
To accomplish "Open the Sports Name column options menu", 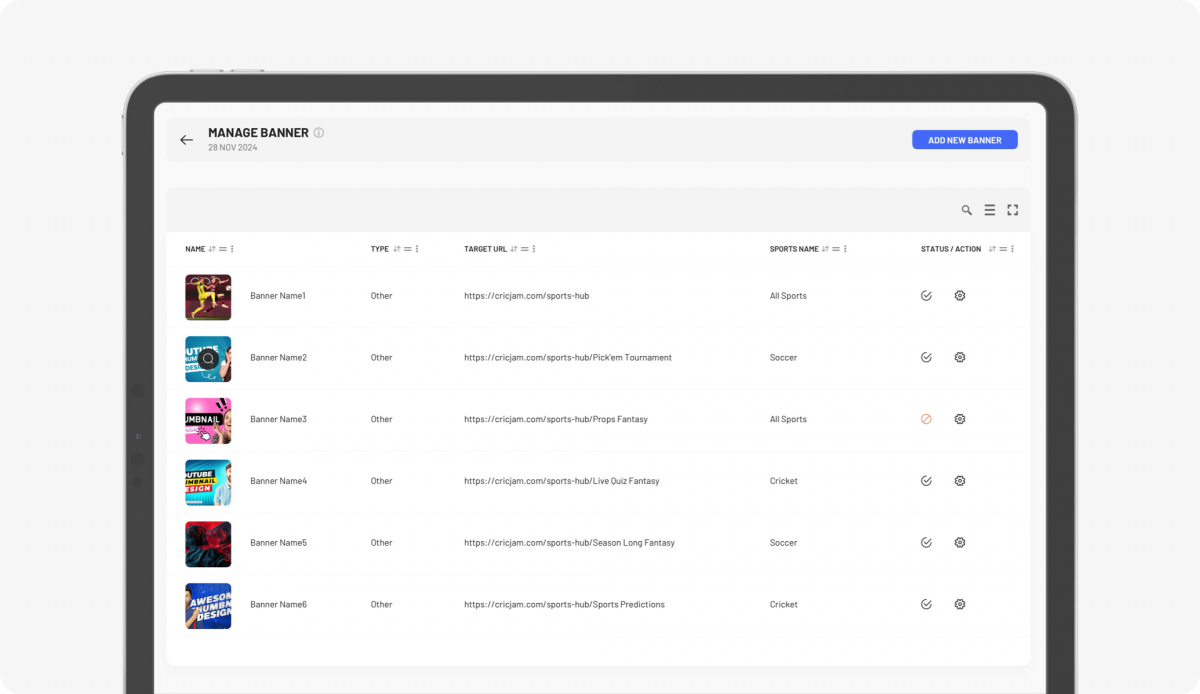I will [x=846, y=249].
